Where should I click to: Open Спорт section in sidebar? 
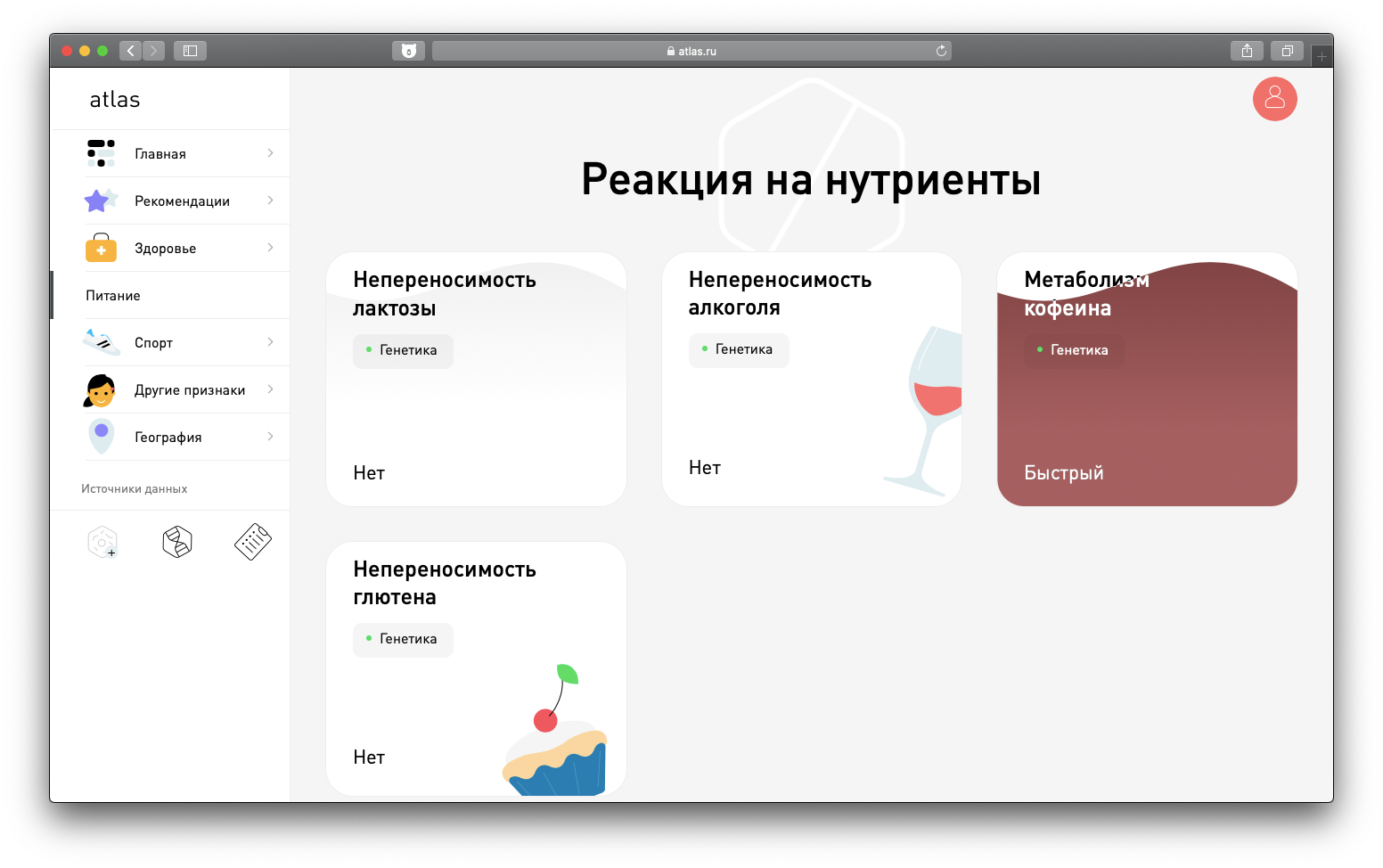click(154, 343)
